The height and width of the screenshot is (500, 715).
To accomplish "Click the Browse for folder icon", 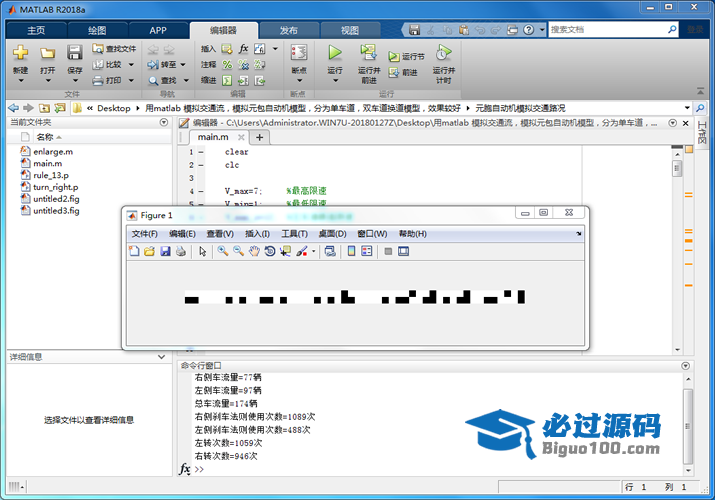I will pos(60,108).
